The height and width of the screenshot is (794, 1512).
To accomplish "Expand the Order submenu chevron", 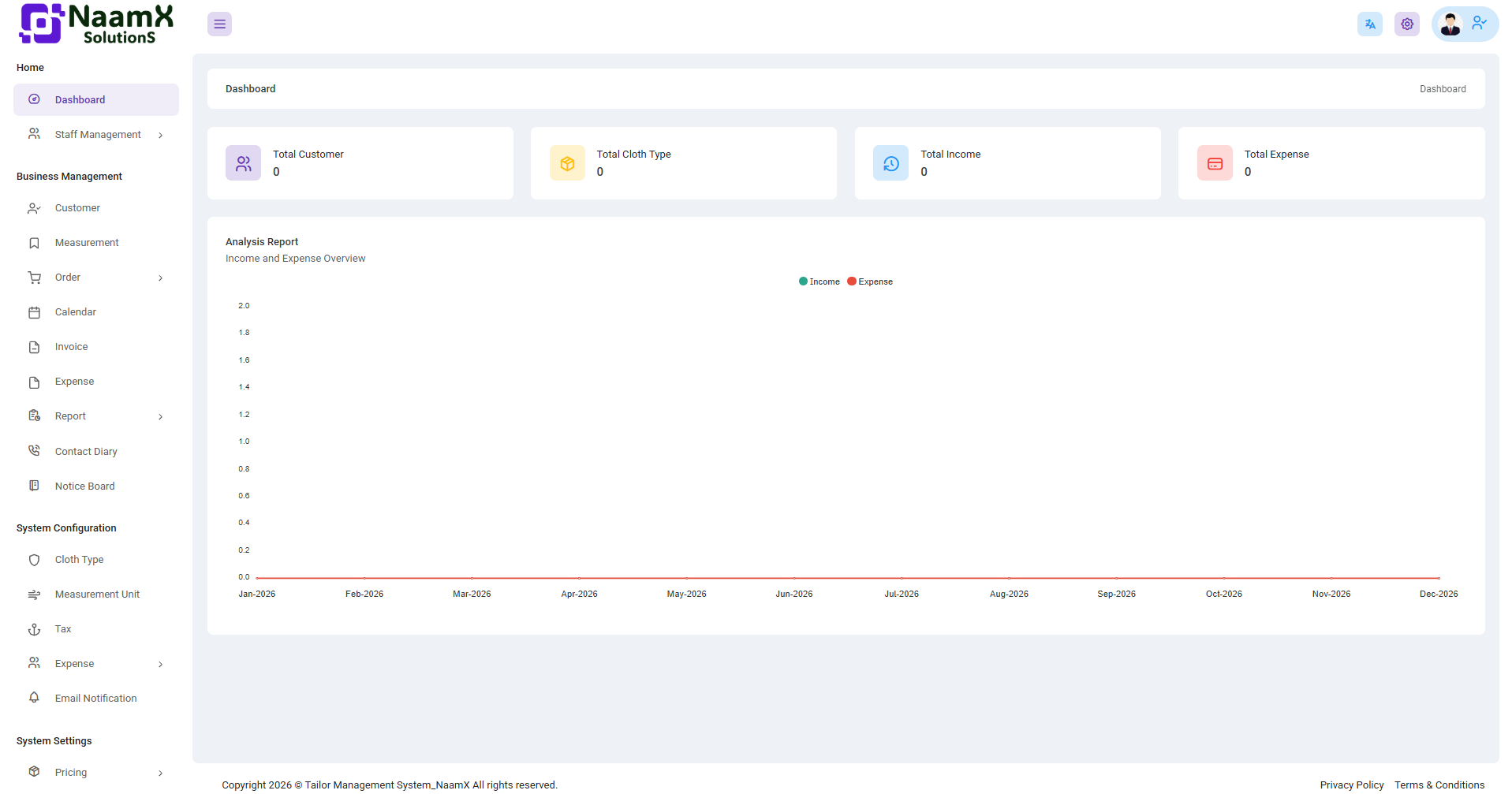I will 160,278.
